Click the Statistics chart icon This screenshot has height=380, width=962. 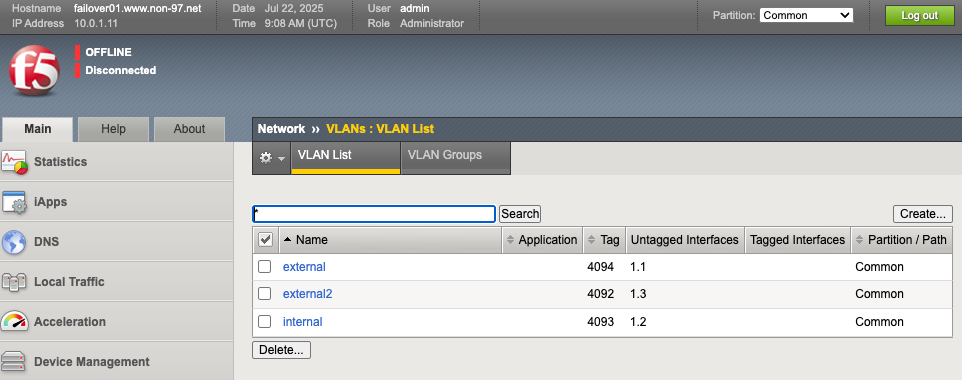(15, 162)
